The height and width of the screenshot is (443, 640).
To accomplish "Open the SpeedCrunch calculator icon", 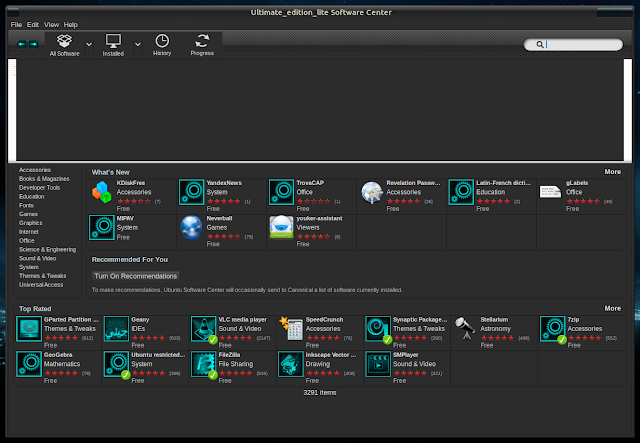I will pos(291,329).
